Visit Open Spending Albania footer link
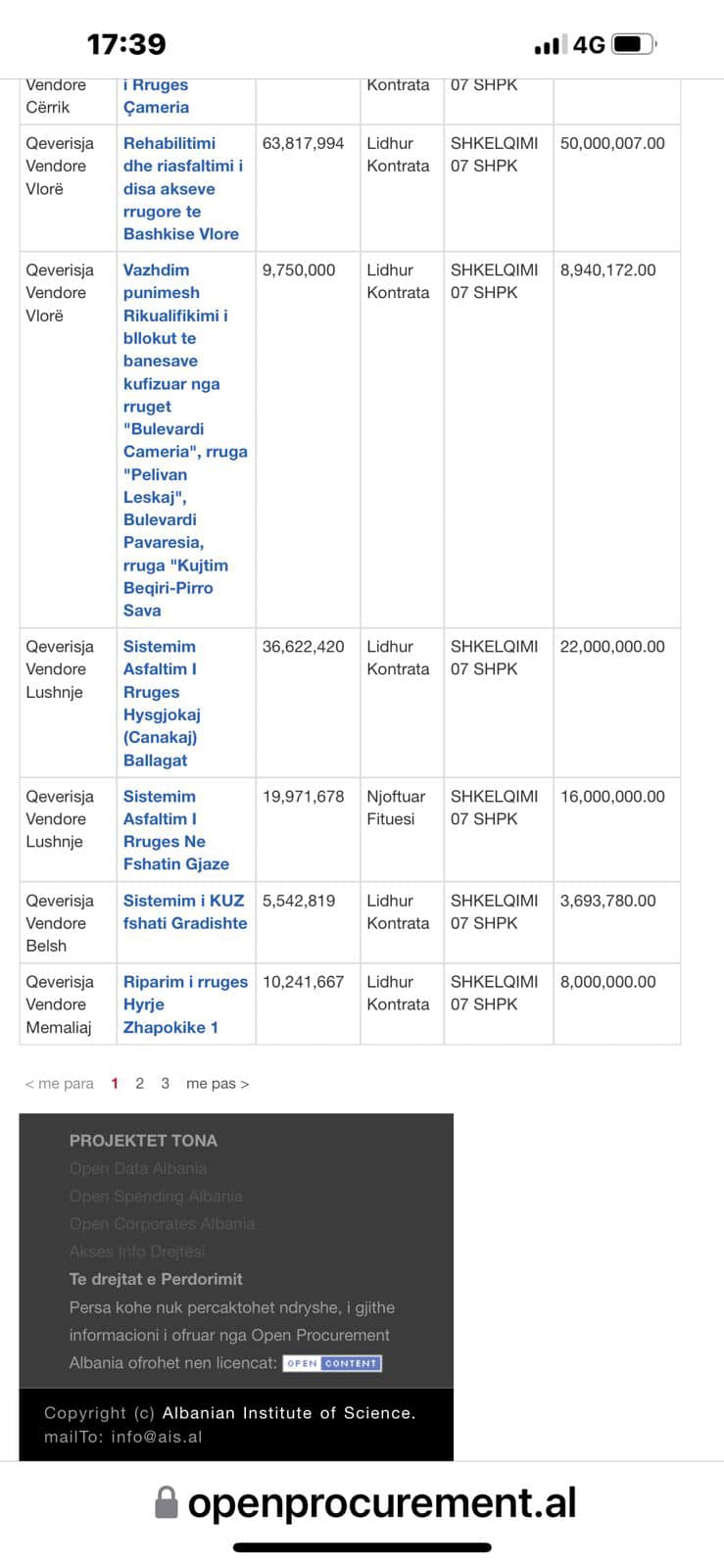Image resolution: width=724 pixels, height=1568 pixels. point(156,1196)
